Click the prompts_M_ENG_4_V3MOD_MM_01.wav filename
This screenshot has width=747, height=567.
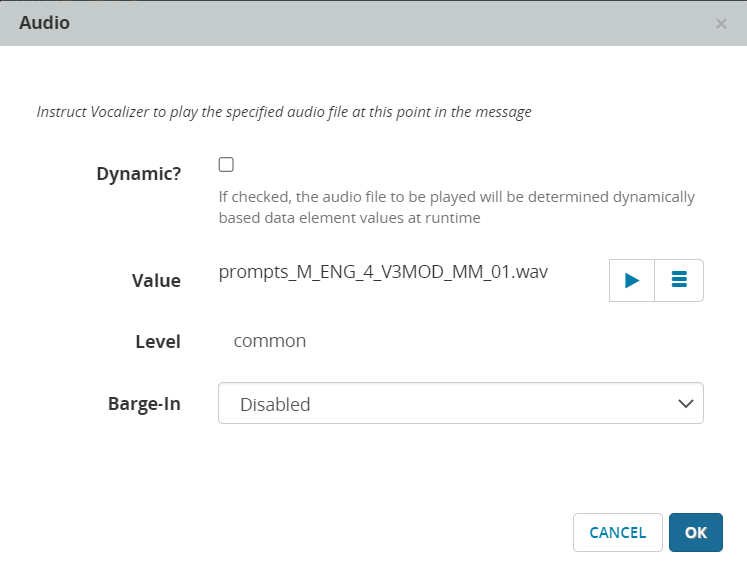pyautogui.click(x=383, y=272)
